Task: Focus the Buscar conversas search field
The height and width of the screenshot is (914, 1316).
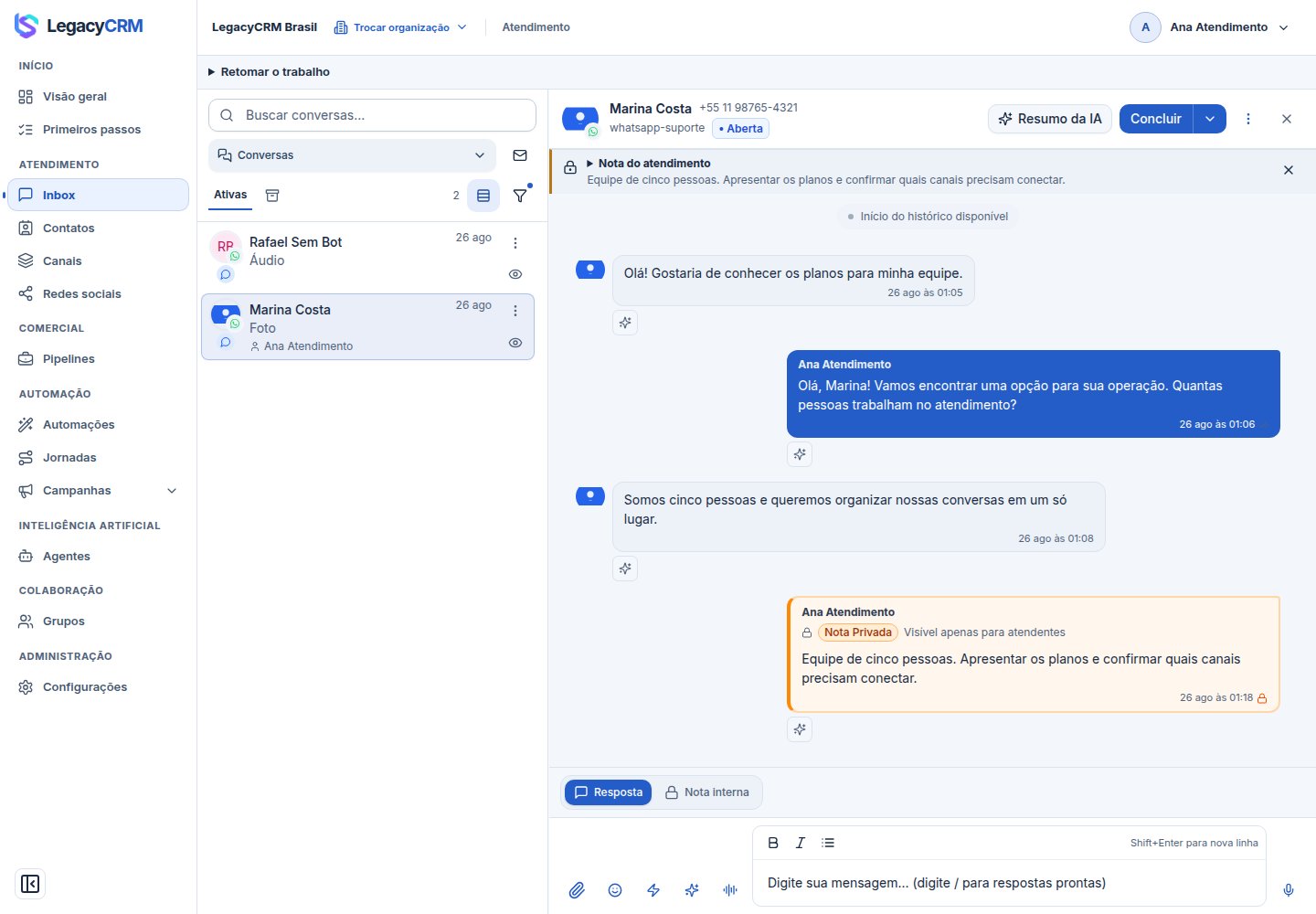Action: (x=372, y=115)
